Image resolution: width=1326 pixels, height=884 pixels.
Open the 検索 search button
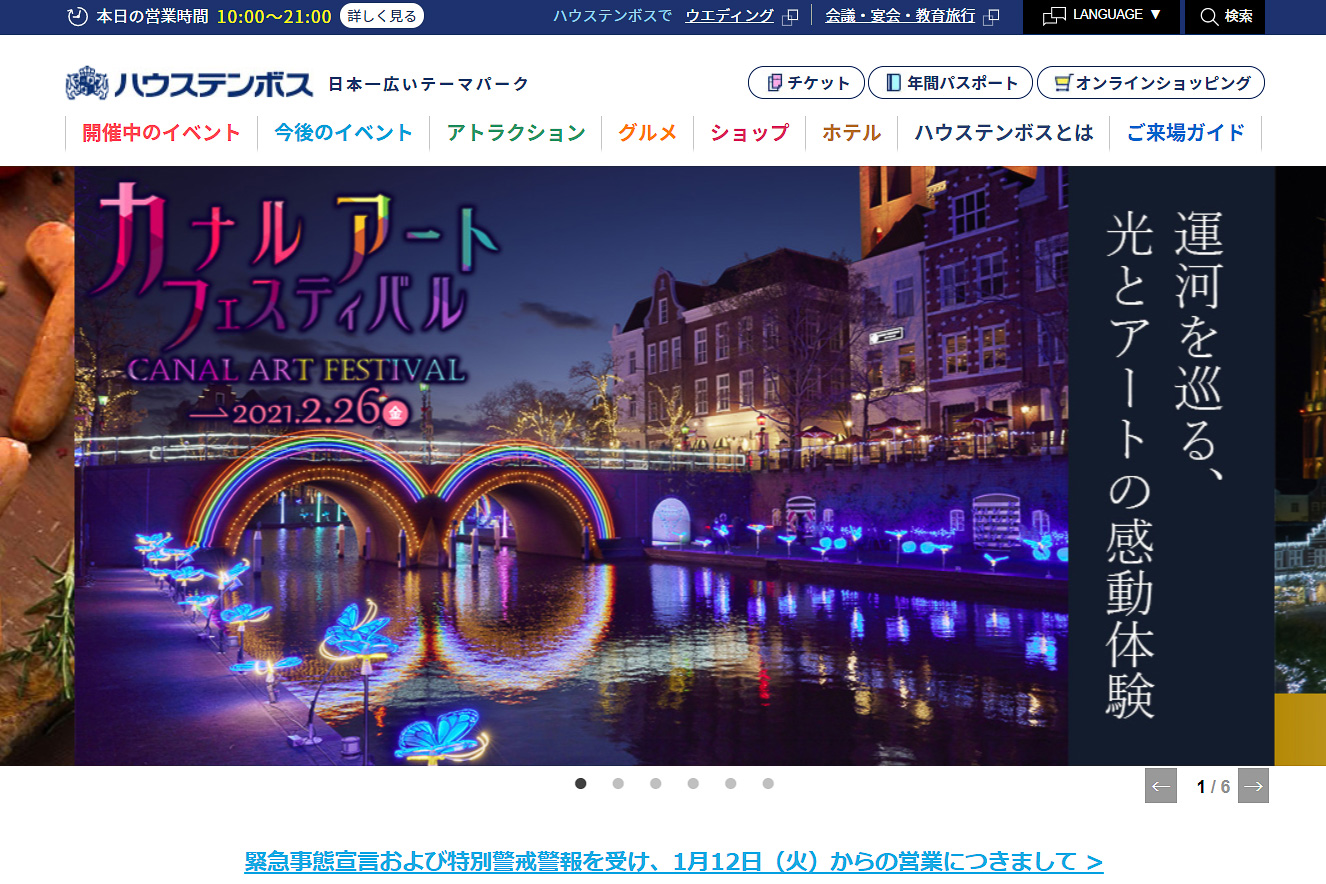click(1225, 16)
